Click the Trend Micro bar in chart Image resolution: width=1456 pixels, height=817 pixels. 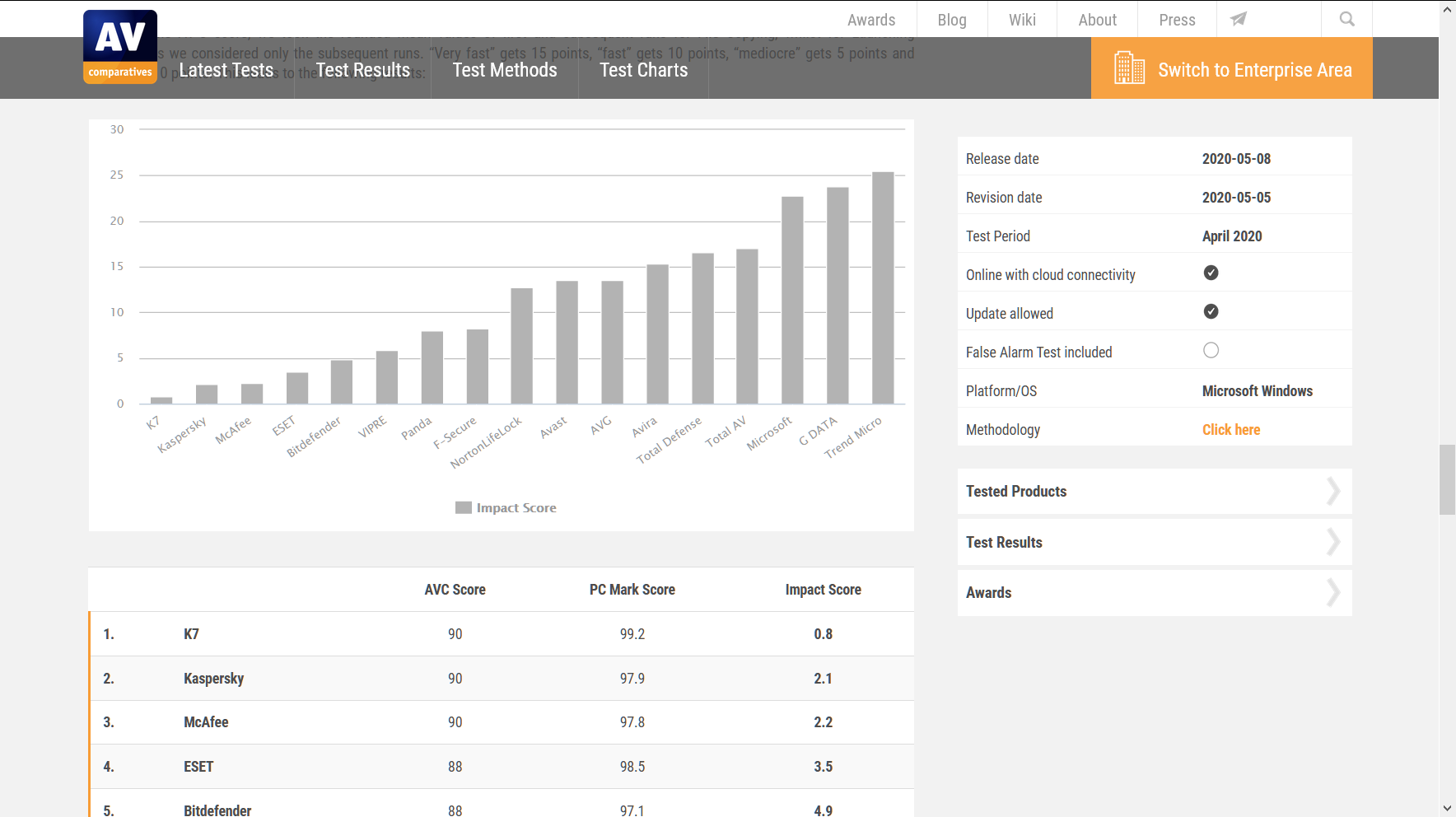coord(883,288)
